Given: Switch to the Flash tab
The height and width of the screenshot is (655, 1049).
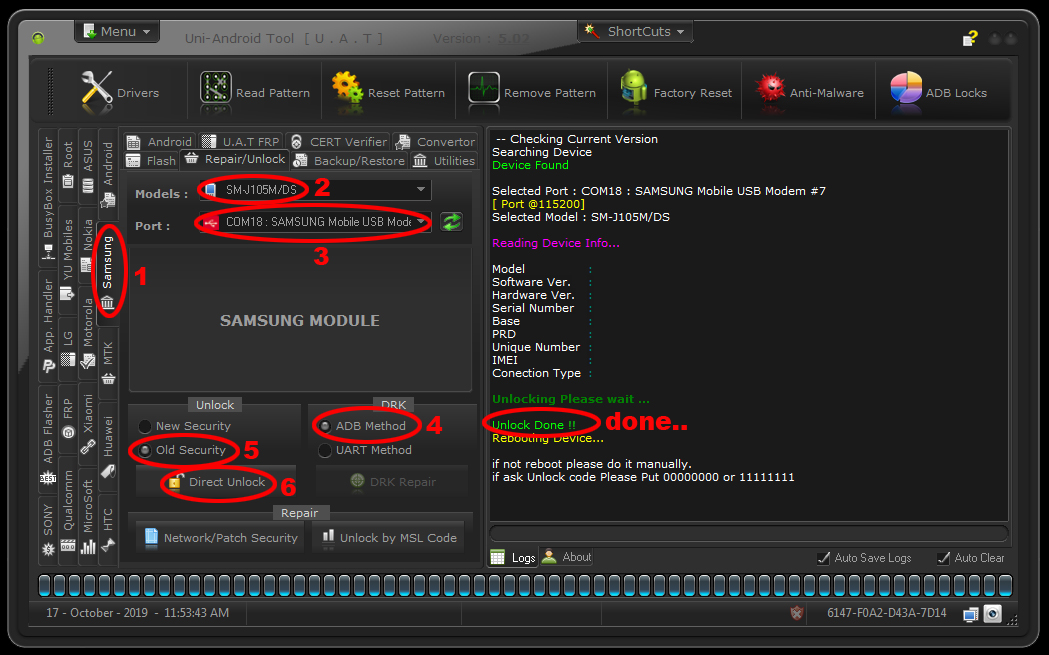Looking at the screenshot, I should (151, 161).
